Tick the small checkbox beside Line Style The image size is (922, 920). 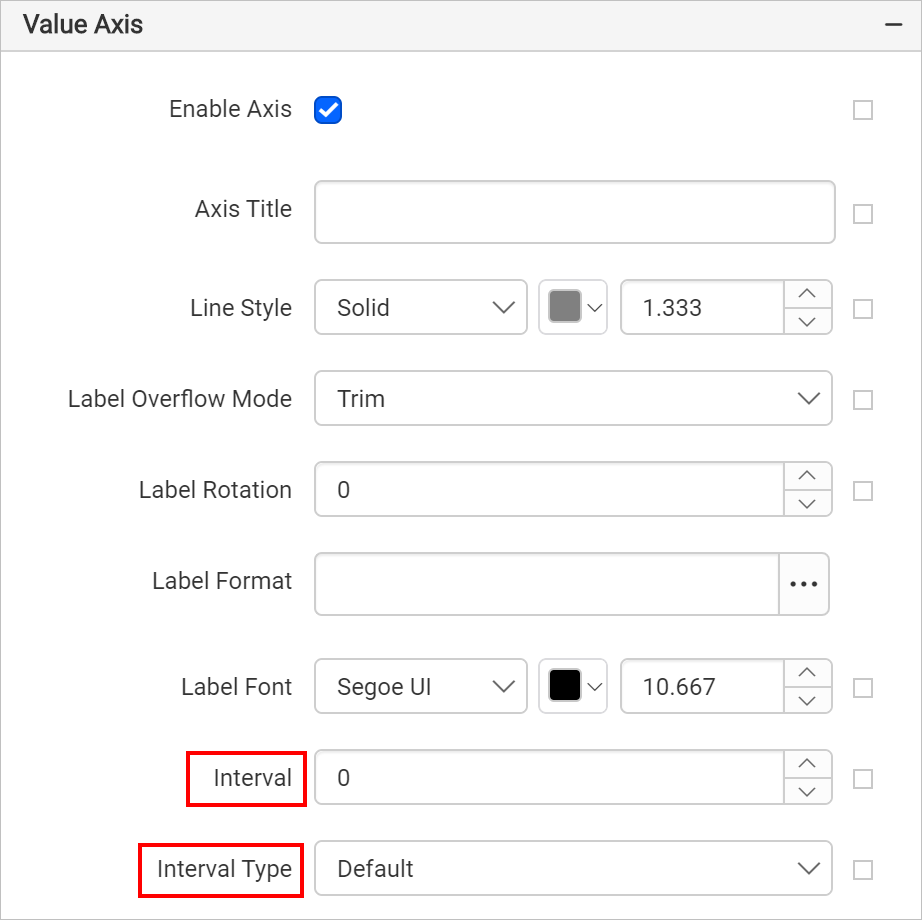[x=863, y=309]
